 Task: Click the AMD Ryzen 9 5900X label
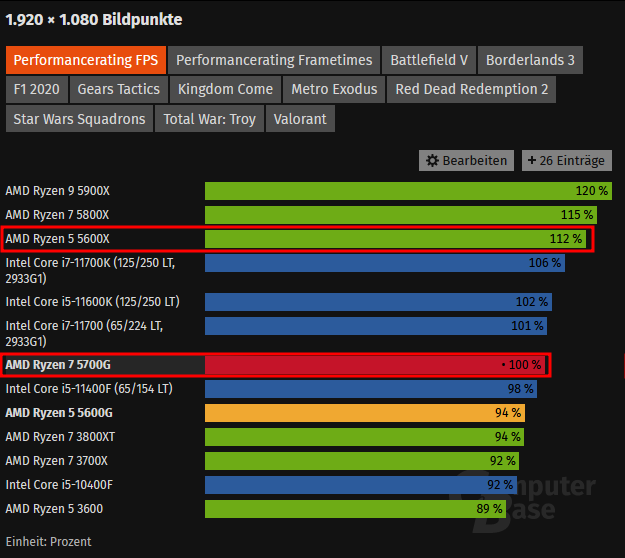(57, 191)
